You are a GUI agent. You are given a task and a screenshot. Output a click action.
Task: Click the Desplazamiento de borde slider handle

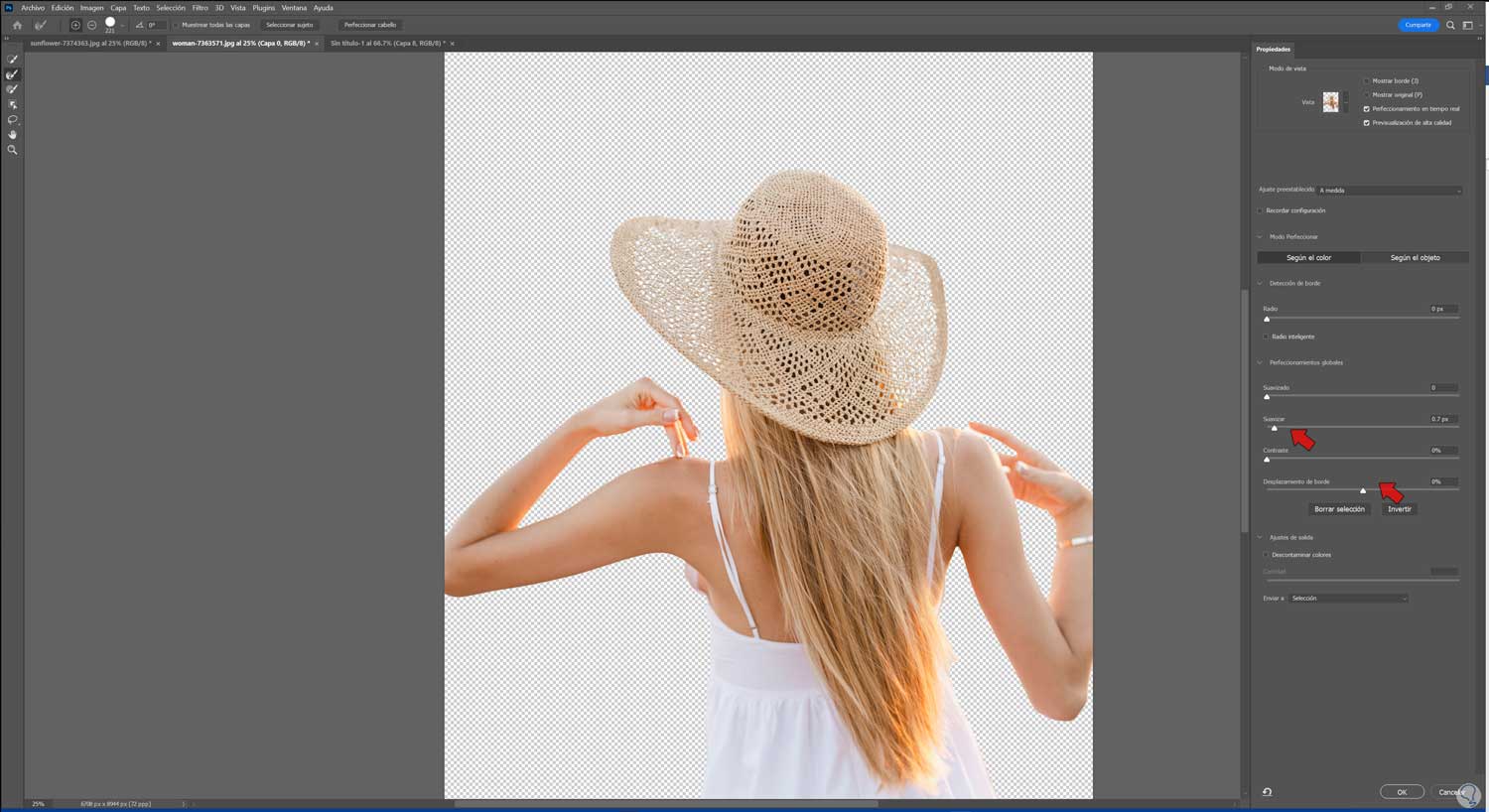1363,490
